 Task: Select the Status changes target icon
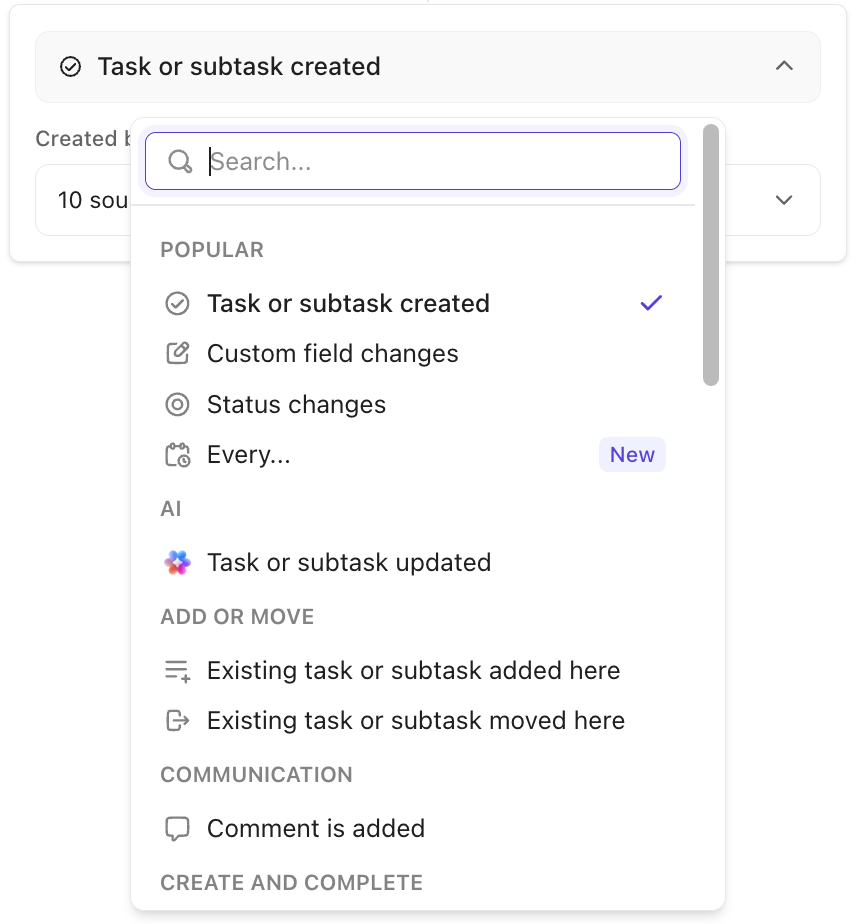(x=177, y=404)
